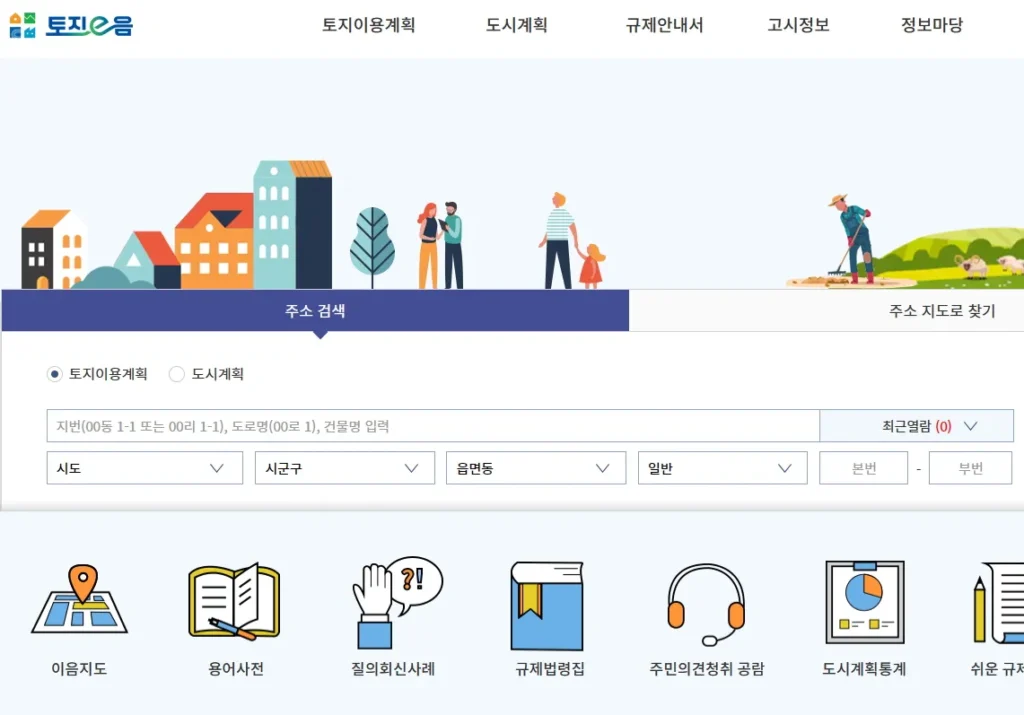Select the 도시계획 radio button
This screenshot has width=1024, height=715.
point(177,374)
